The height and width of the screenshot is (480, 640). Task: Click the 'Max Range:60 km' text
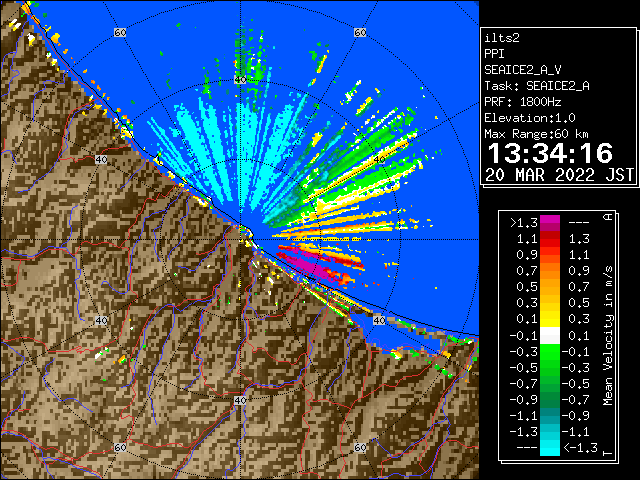click(536, 134)
